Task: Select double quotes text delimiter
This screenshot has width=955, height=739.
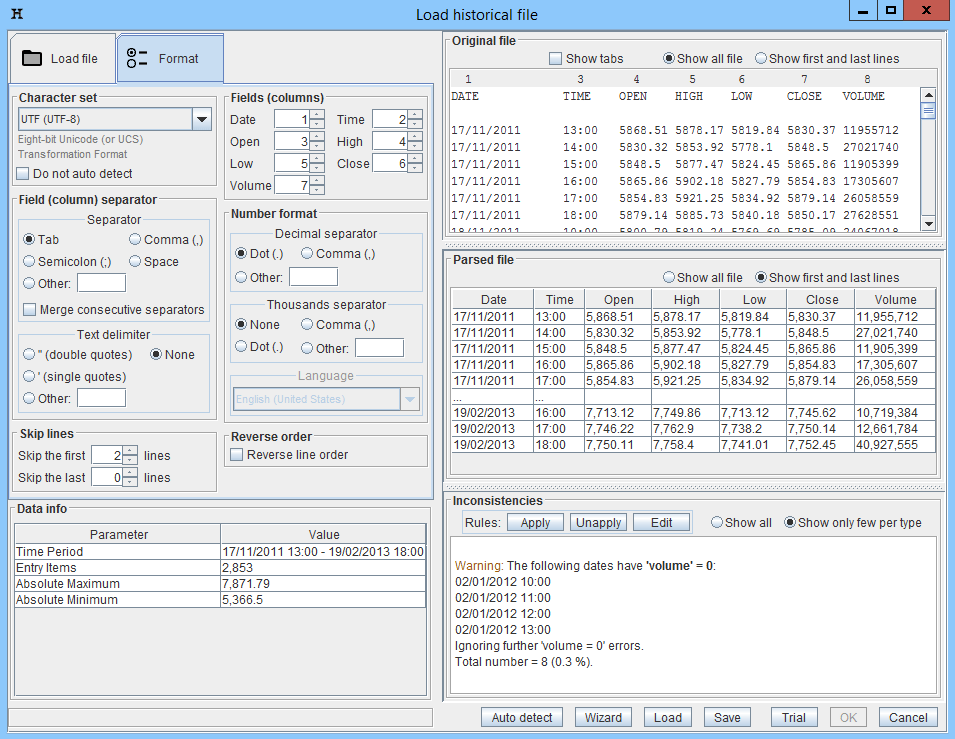Action: click(x=29, y=355)
